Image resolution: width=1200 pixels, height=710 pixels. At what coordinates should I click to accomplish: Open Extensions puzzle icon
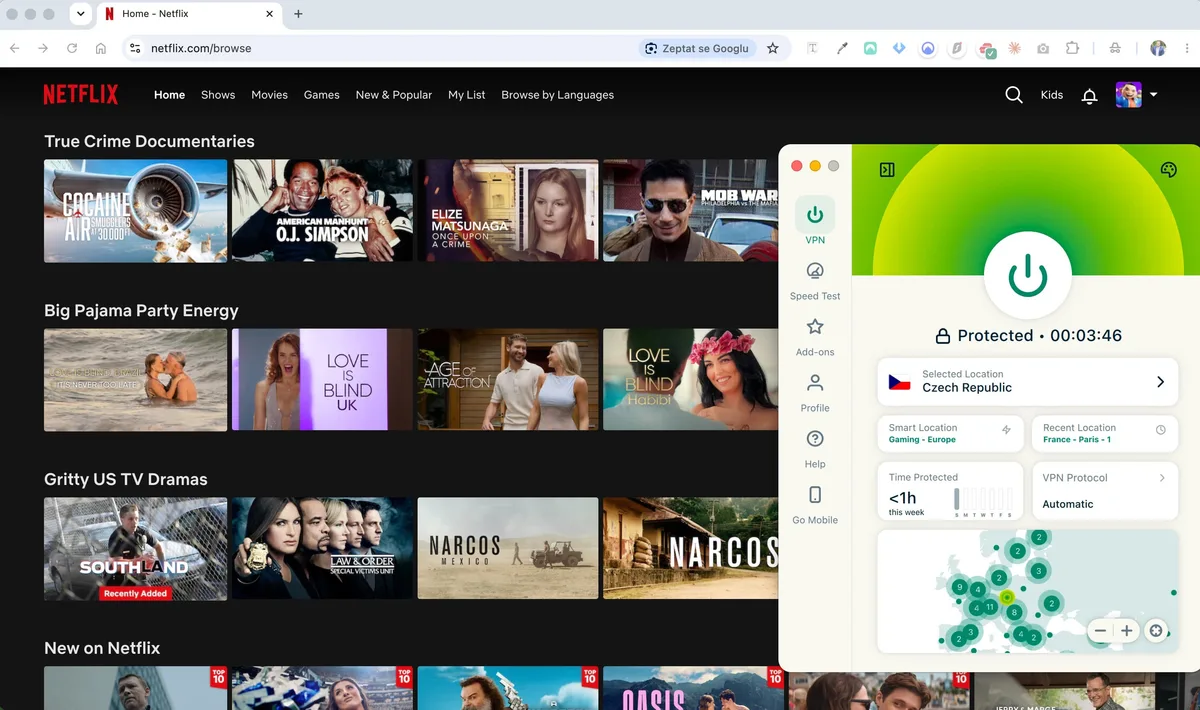pyautogui.click(x=1072, y=48)
